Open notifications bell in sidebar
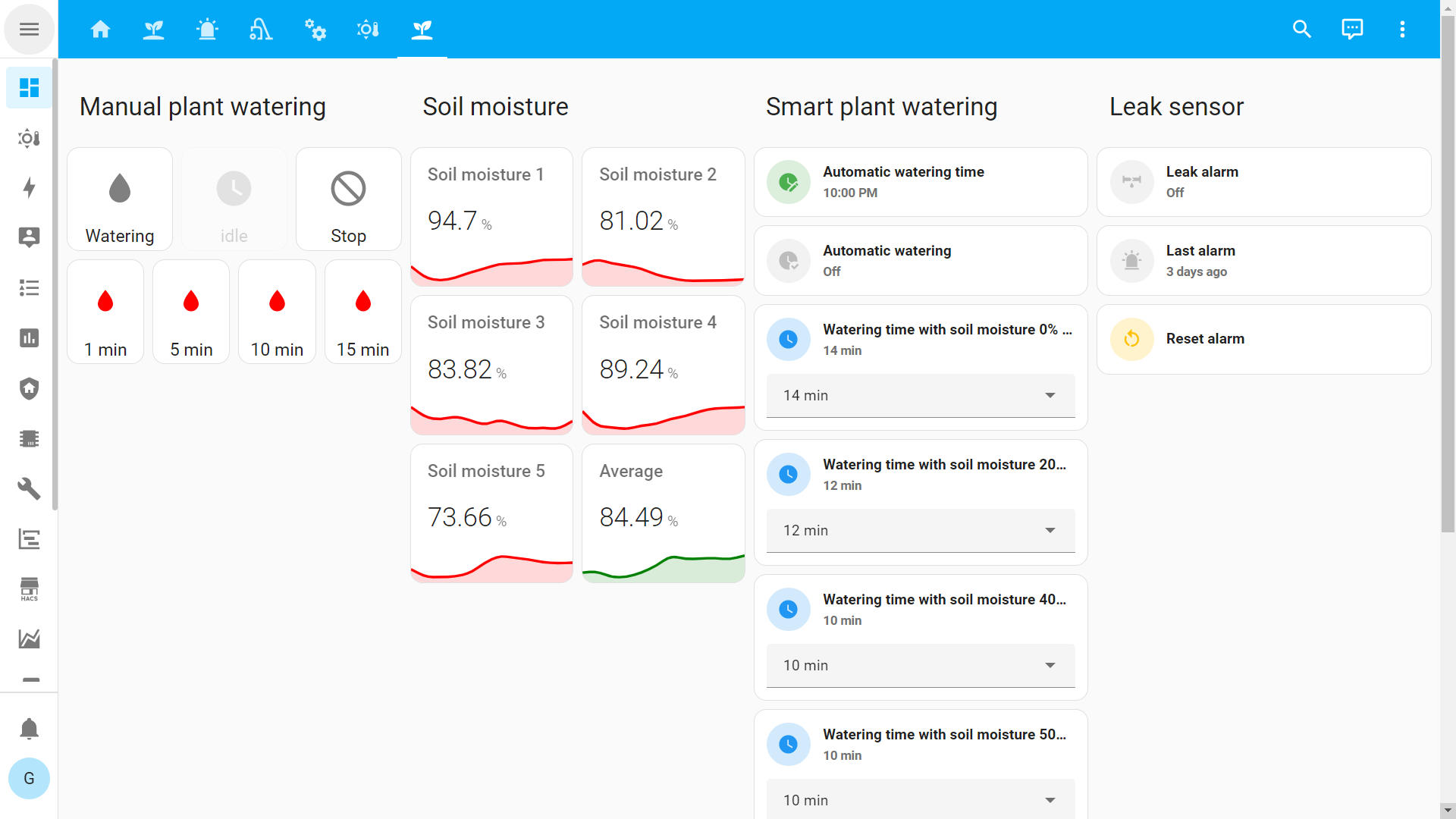 pos(29,729)
